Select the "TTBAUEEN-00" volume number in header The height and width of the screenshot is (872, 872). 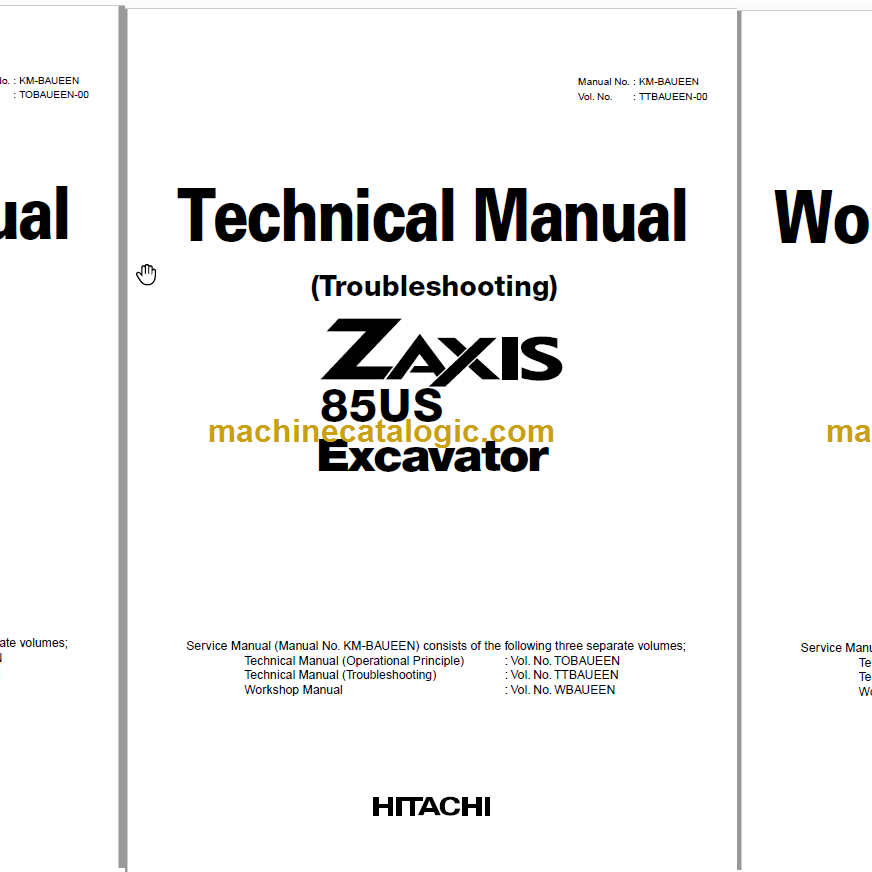coord(673,97)
